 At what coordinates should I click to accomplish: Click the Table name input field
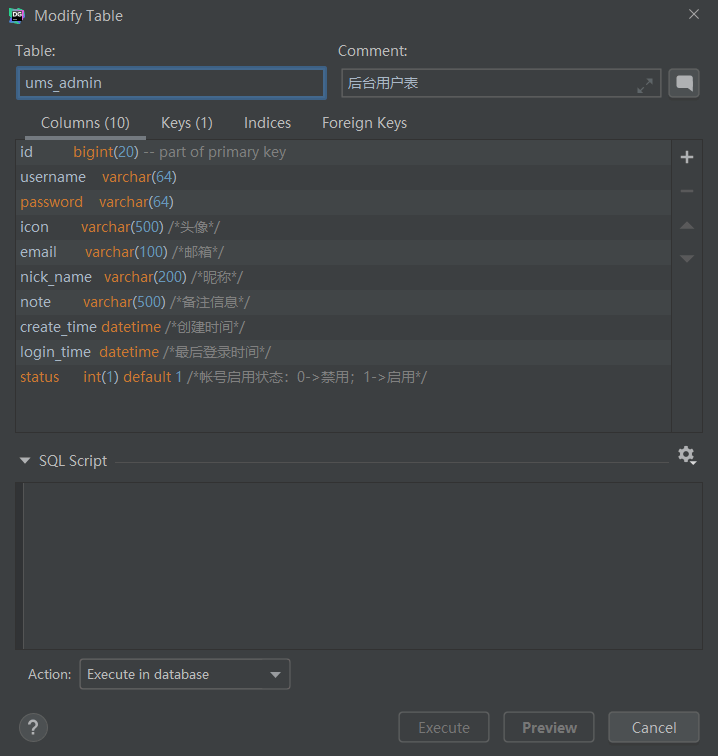(x=171, y=83)
